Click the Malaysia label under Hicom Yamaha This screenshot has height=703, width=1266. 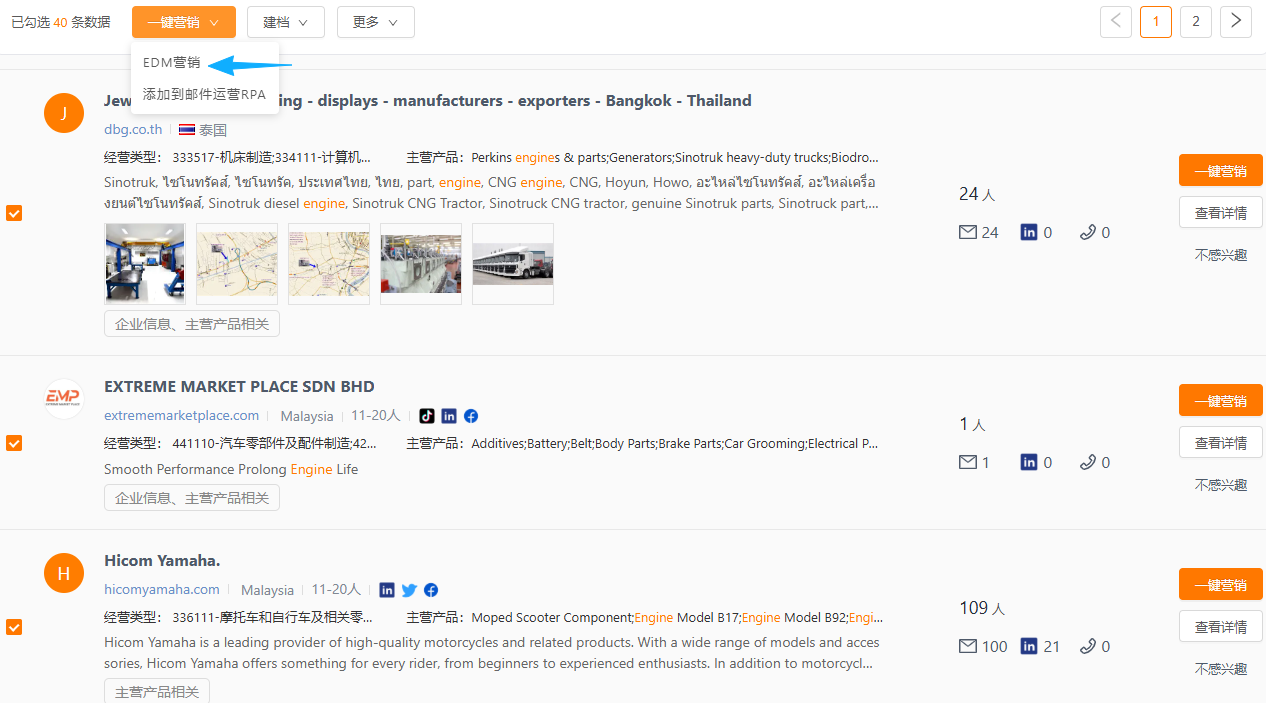tap(267, 590)
